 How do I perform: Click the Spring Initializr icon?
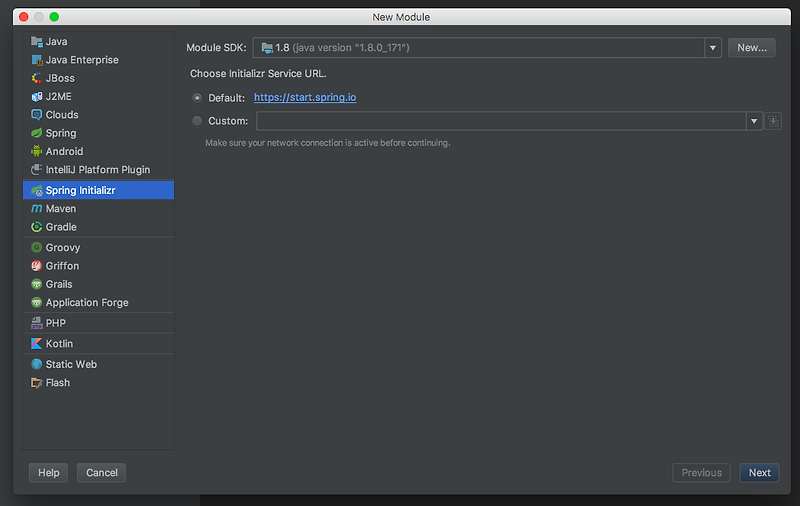tap(37, 190)
